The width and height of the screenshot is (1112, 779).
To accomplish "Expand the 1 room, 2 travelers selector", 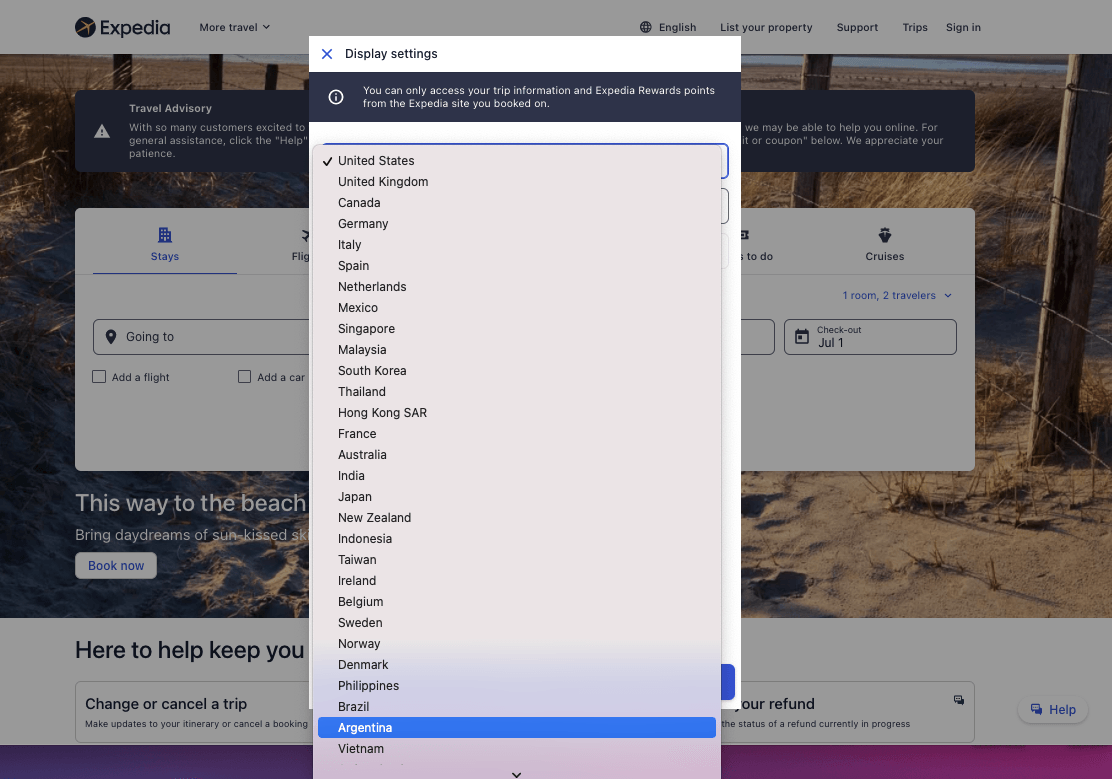I will 897,295.
